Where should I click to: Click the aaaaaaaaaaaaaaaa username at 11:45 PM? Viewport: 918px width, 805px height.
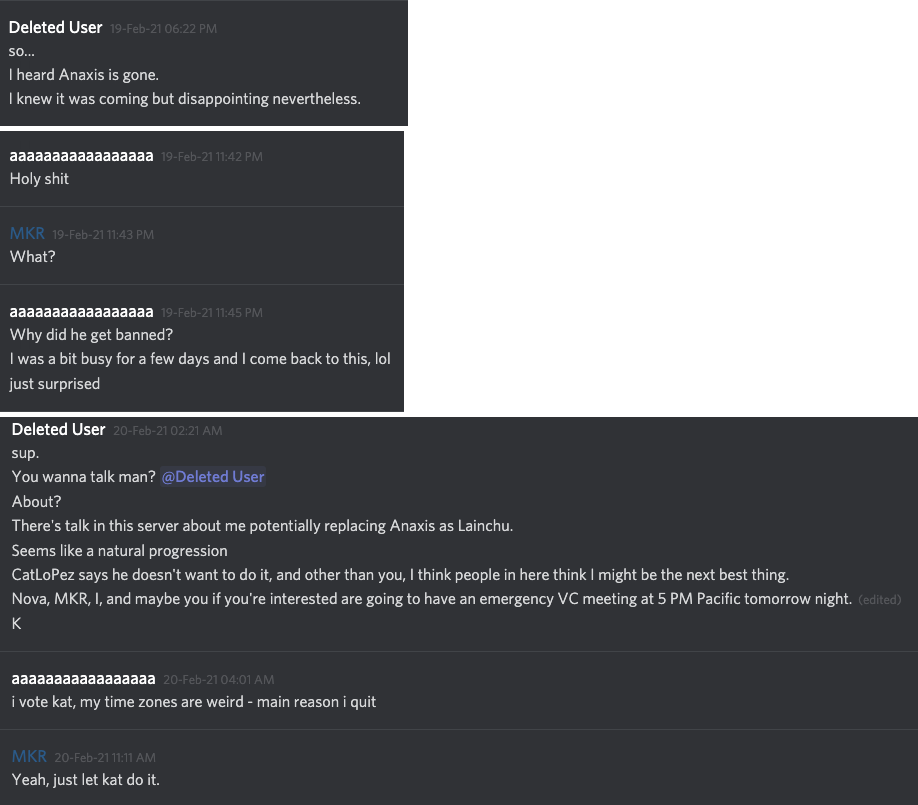click(81, 312)
